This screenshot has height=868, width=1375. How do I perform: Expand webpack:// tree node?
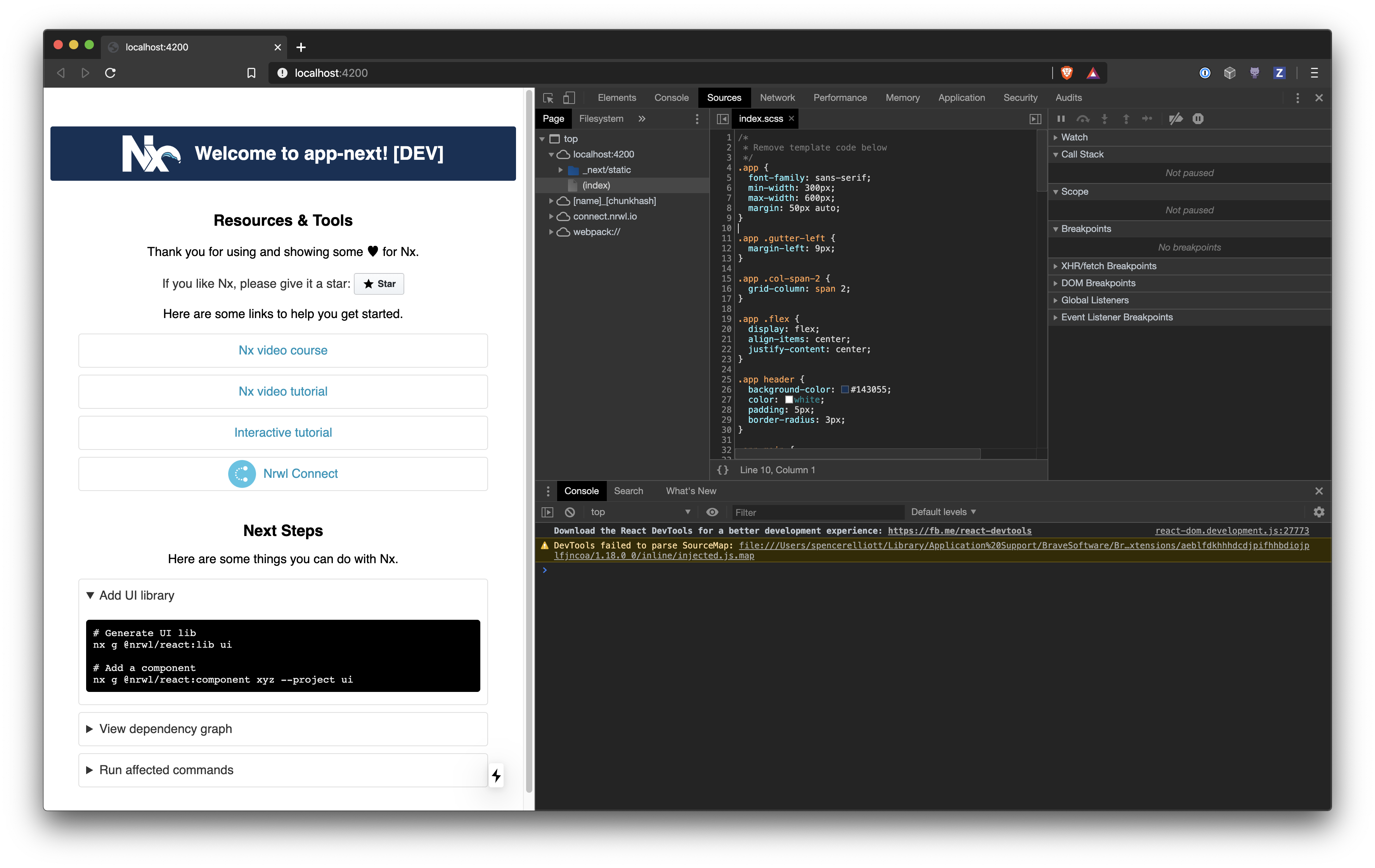tap(551, 232)
